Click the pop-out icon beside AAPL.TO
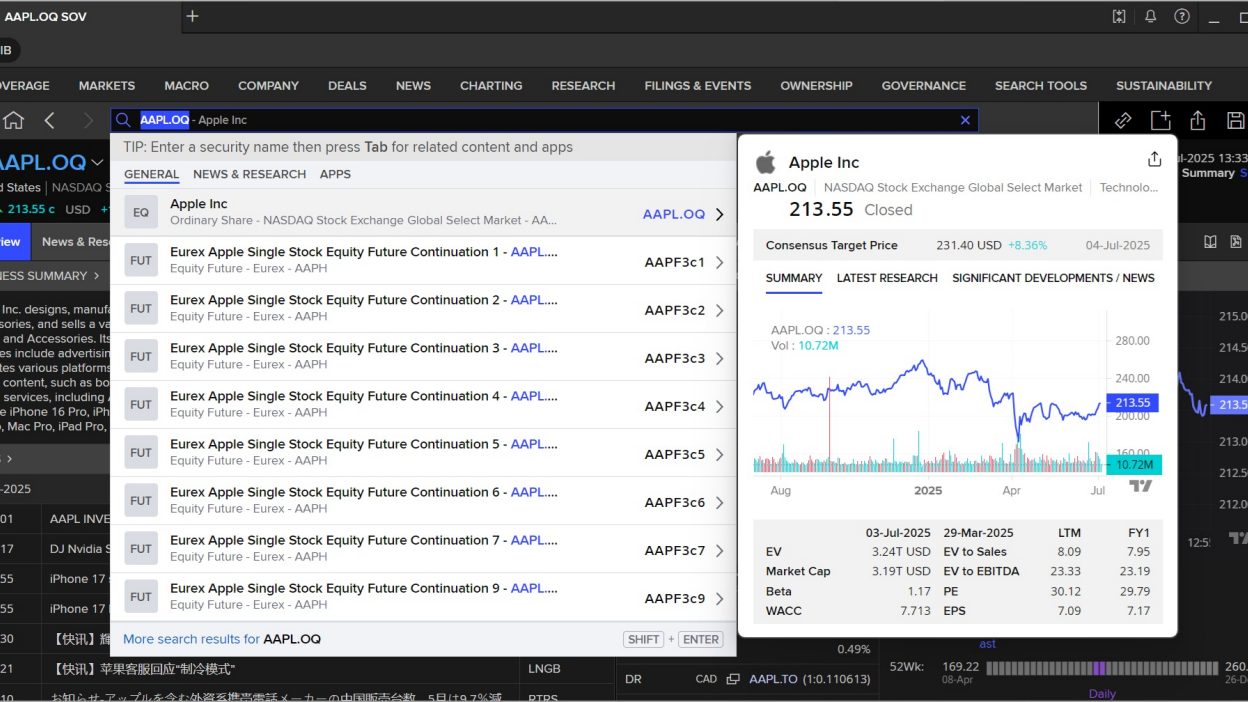This screenshot has height=702, width=1248. 733,679
